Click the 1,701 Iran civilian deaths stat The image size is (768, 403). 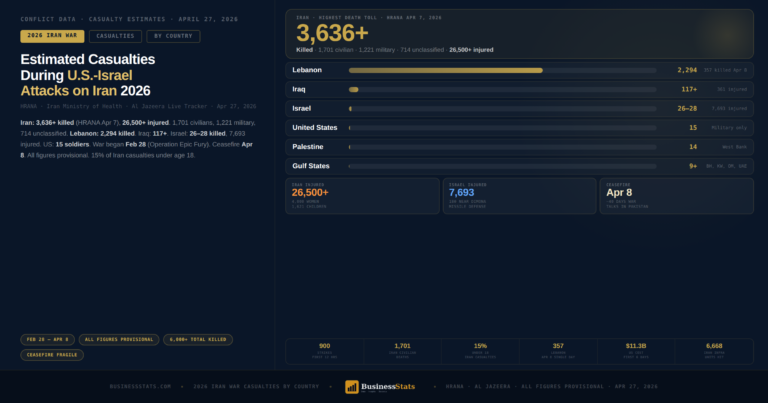click(x=403, y=351)
